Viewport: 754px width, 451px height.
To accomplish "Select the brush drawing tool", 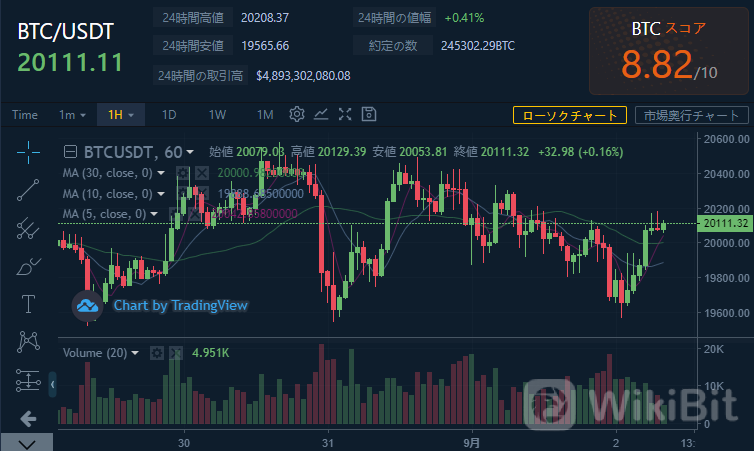I will point(28,266).
